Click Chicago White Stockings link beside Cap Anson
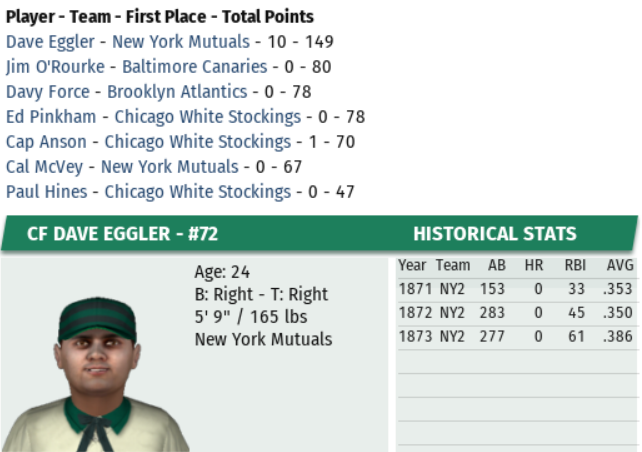The width and height of the screenshot is (642, 452). tap(197, 142)
